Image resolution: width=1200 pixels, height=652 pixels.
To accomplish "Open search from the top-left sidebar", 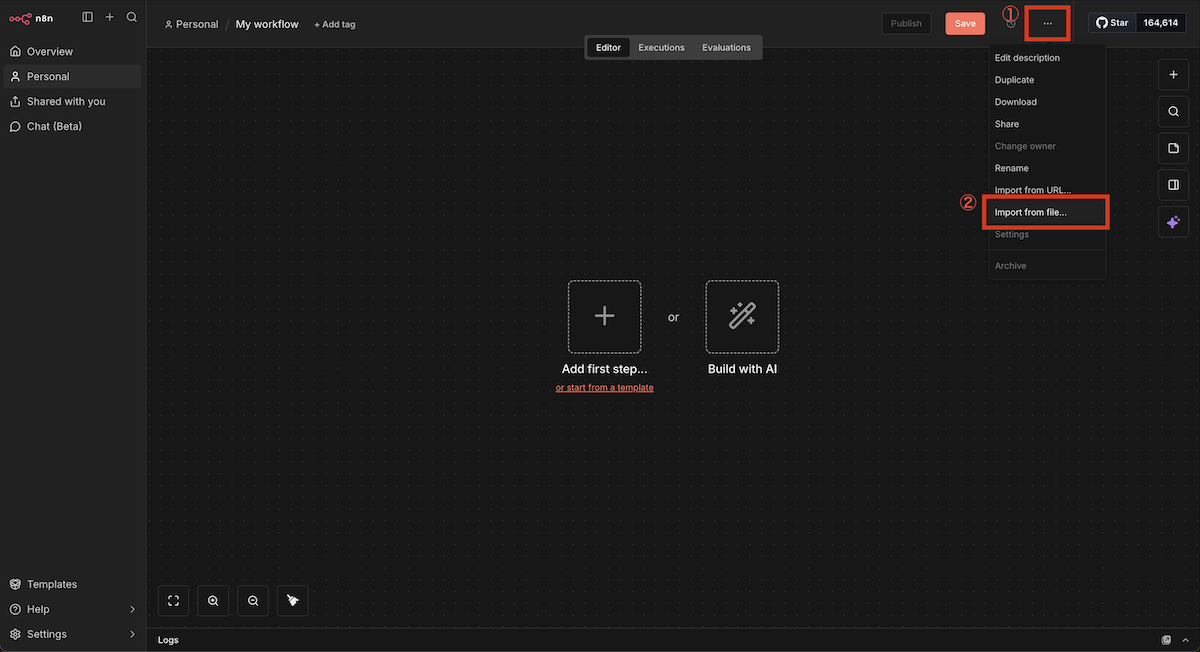I will pyautogui.click(x=131, y=16).
